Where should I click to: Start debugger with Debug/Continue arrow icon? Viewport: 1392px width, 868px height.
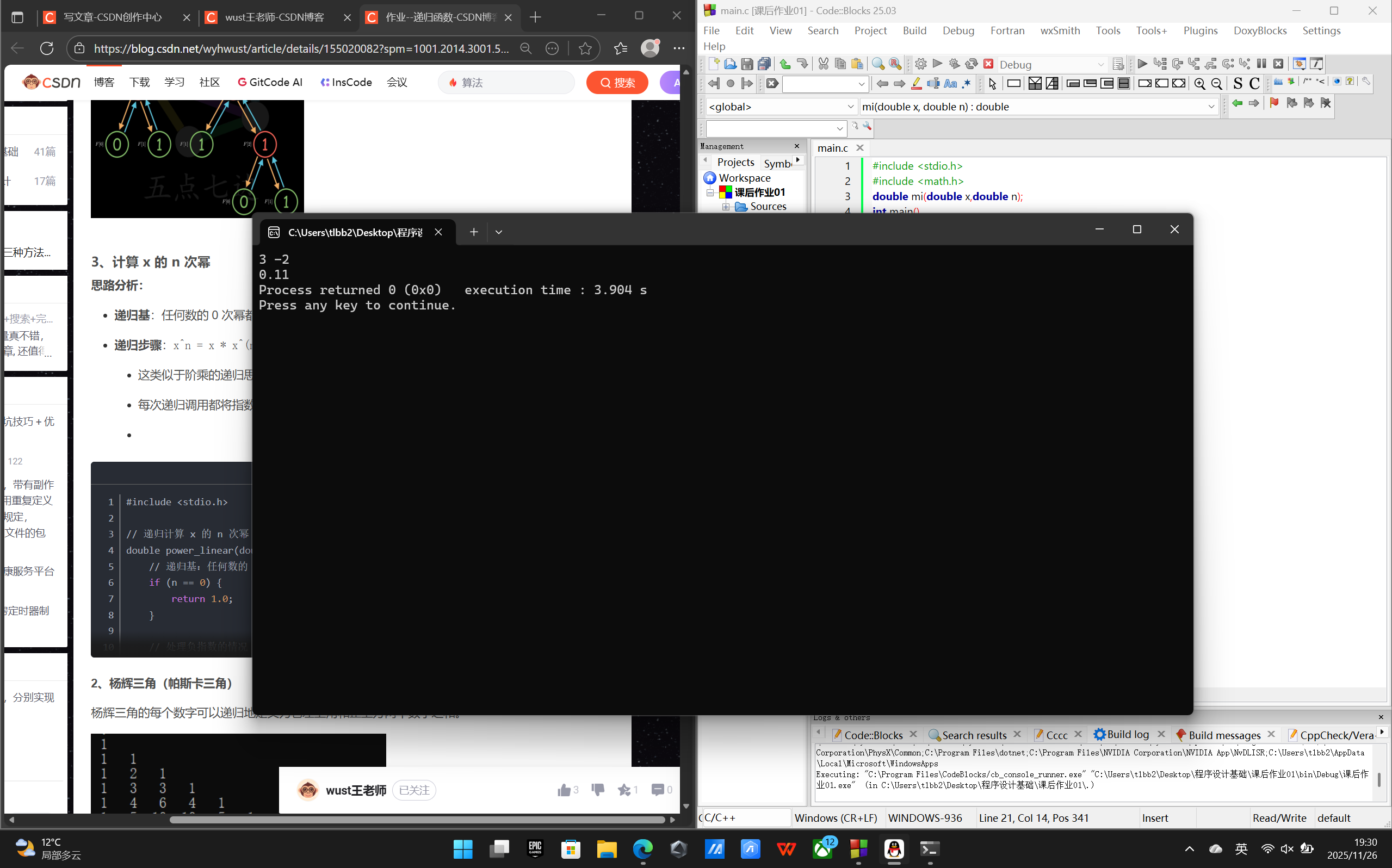(1142, 64)
